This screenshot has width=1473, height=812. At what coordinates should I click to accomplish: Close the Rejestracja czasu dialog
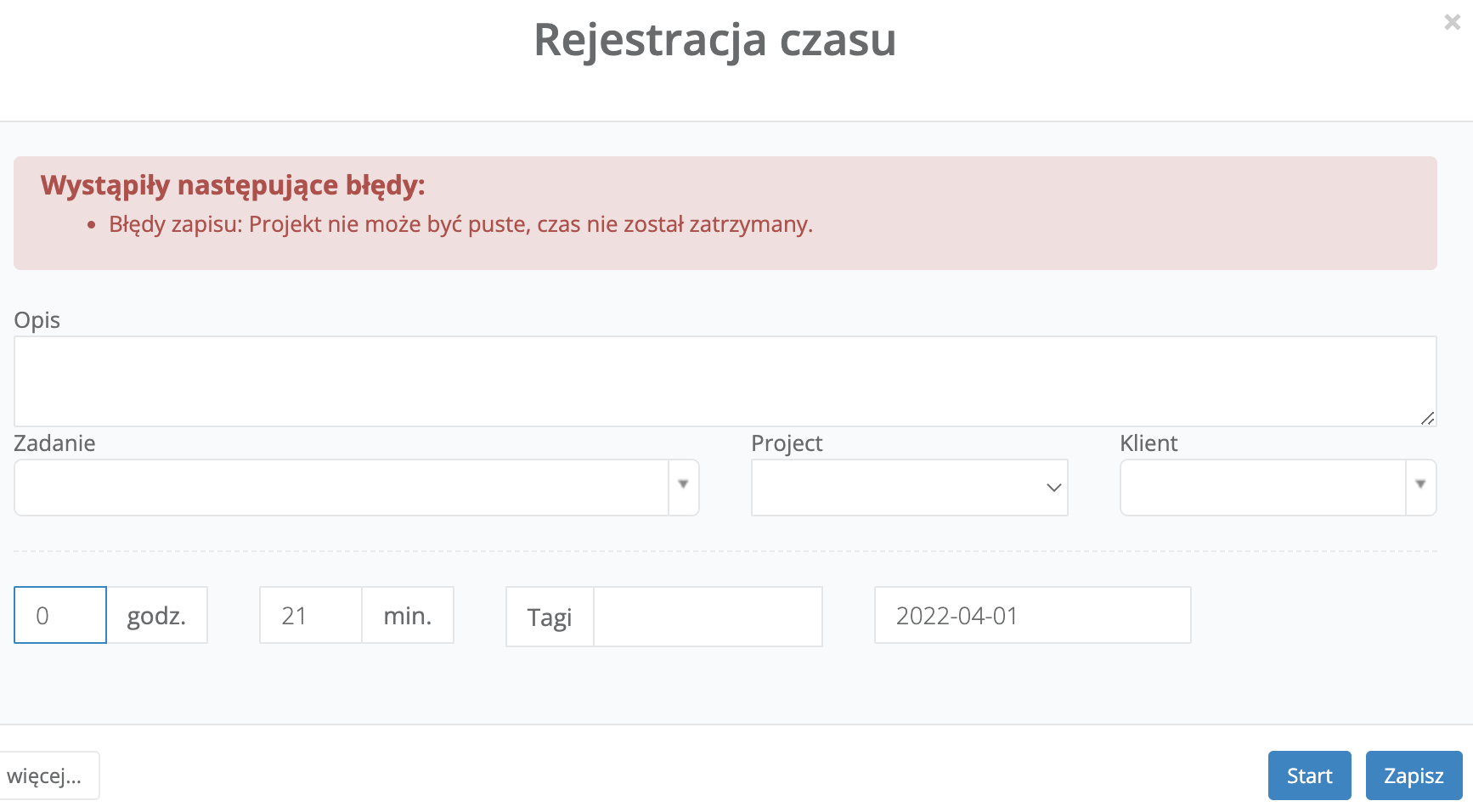pyautogui.click(x=1452, y=23)
